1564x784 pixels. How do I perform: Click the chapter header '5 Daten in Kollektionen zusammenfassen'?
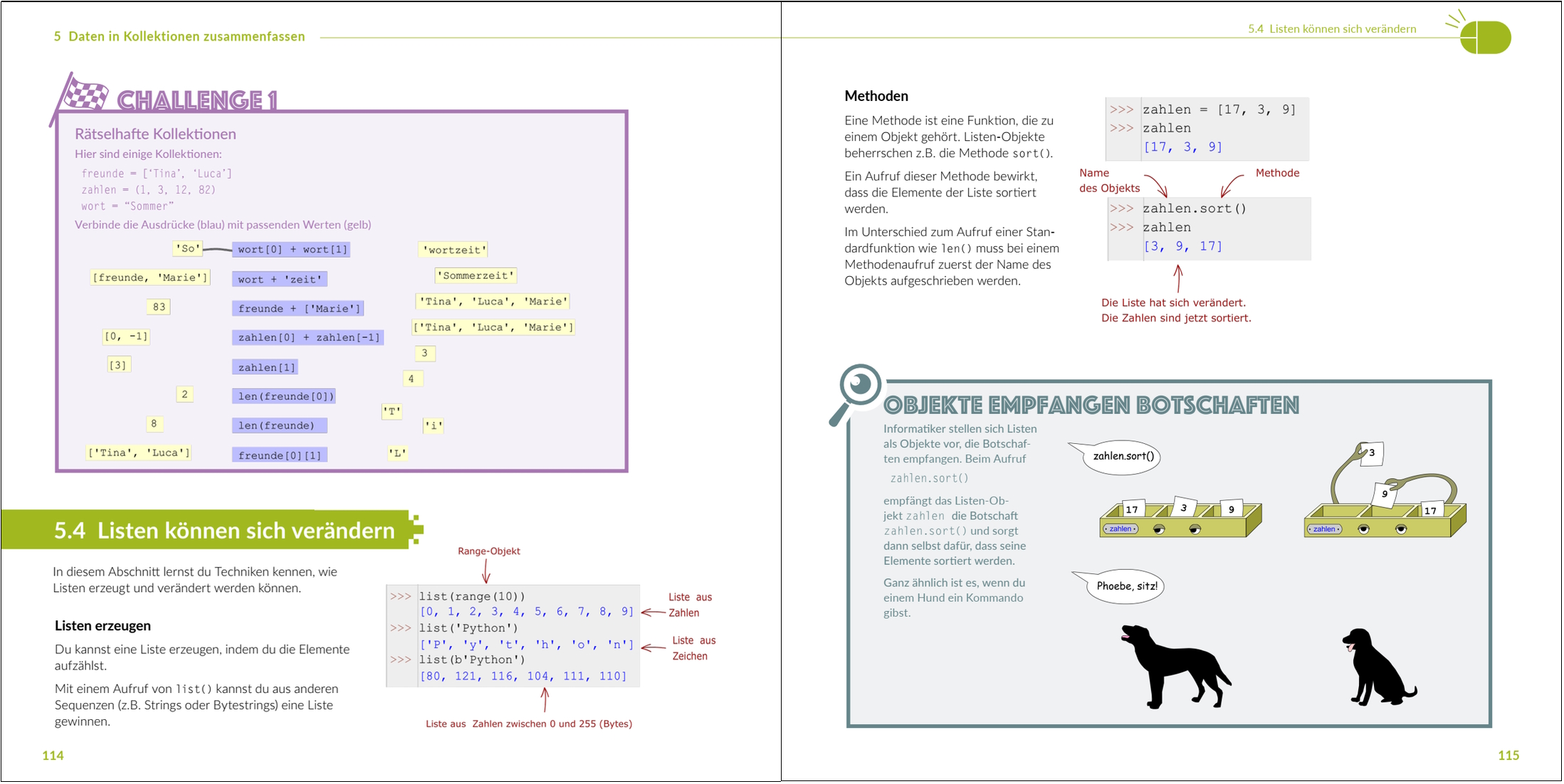click(x=179, y=36)
